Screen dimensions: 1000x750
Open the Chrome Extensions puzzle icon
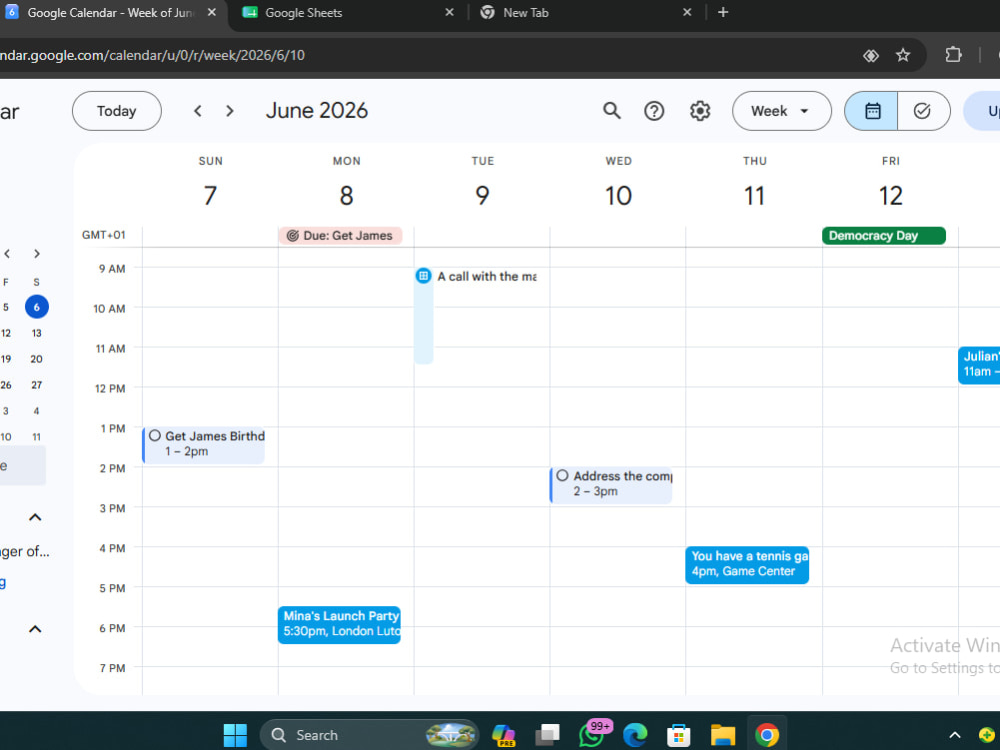click(953, 55)
